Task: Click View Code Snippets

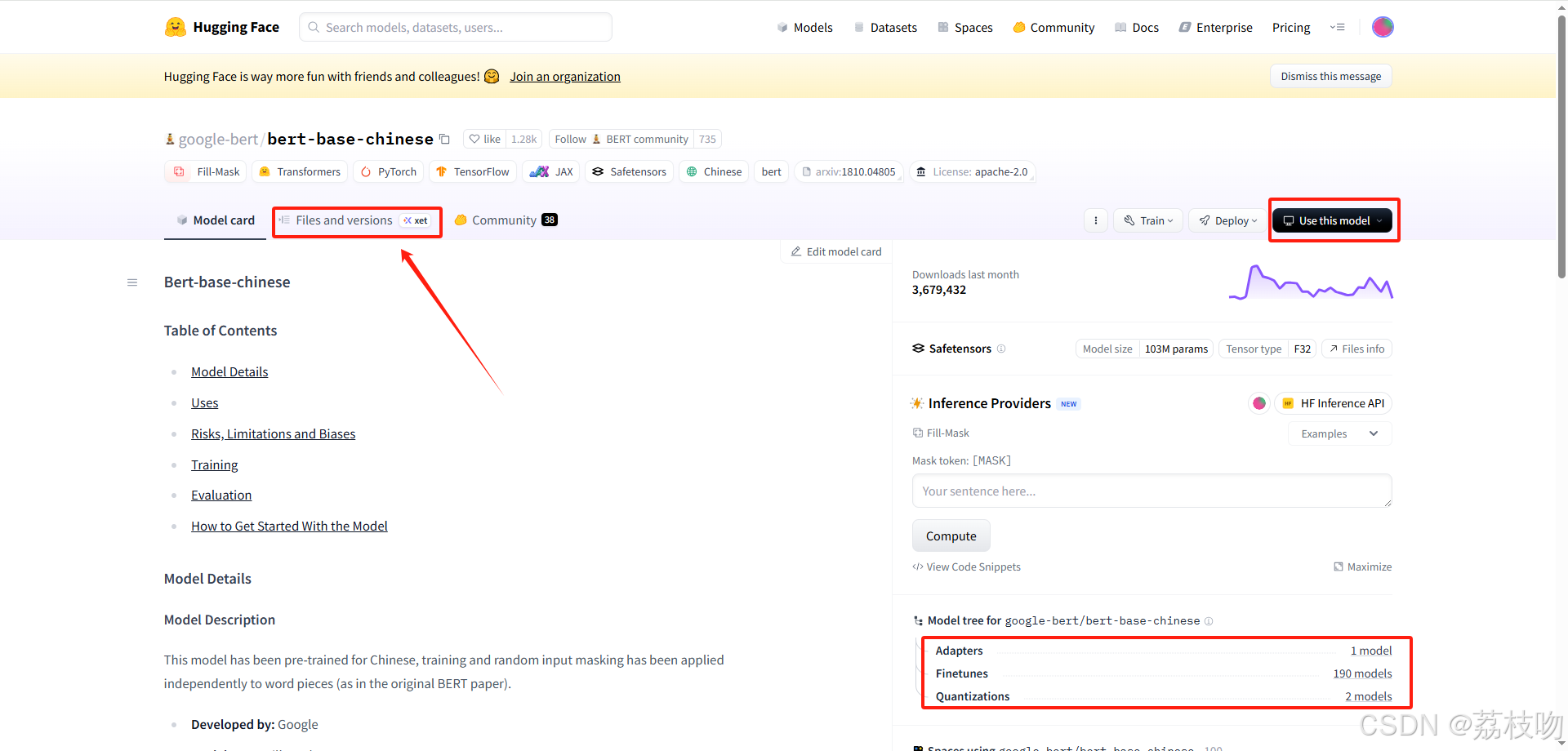Action: pyautogui.click(x=966, y=567)
